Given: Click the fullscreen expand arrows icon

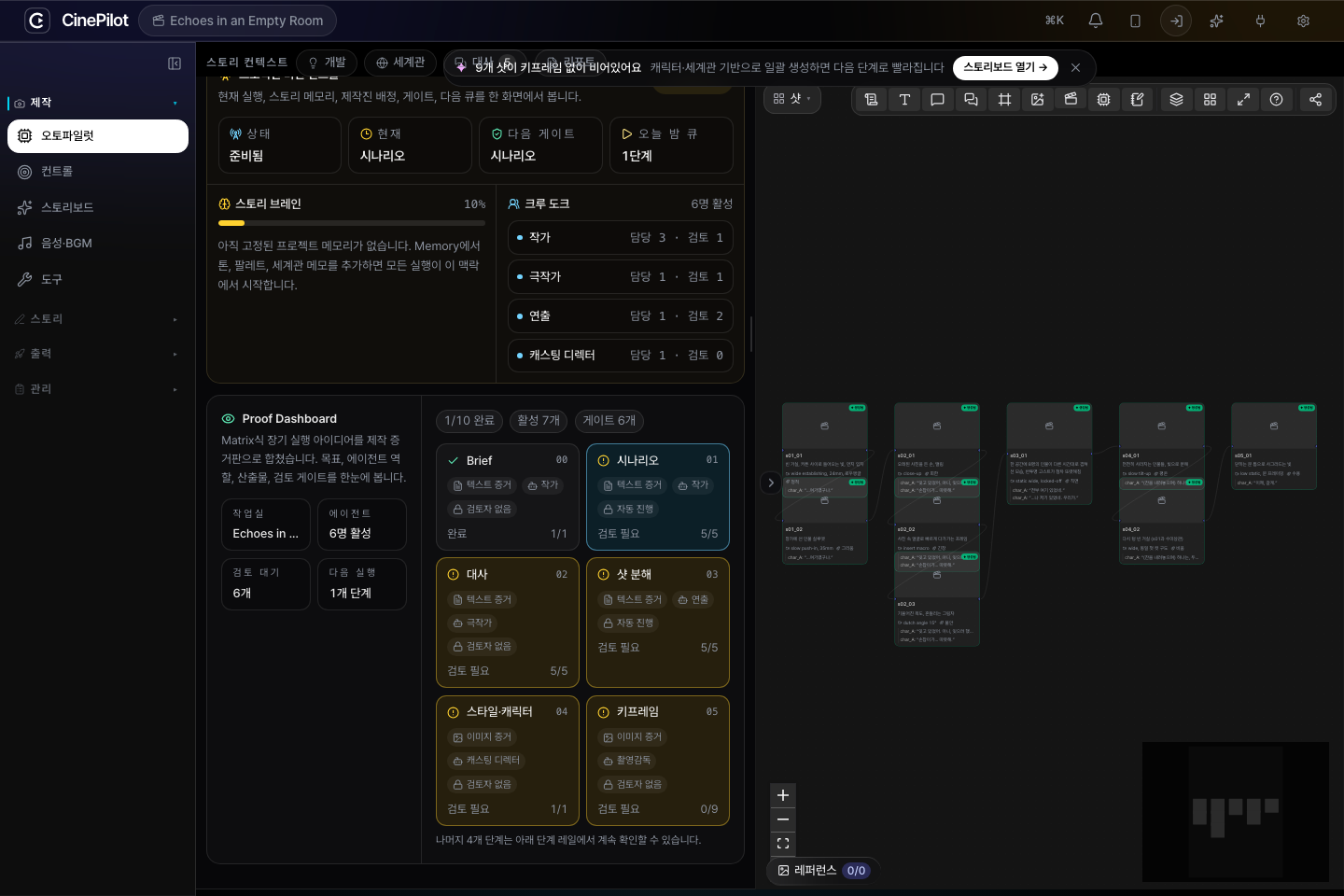Looking at the screenshot, I should tap(1243, 99).
